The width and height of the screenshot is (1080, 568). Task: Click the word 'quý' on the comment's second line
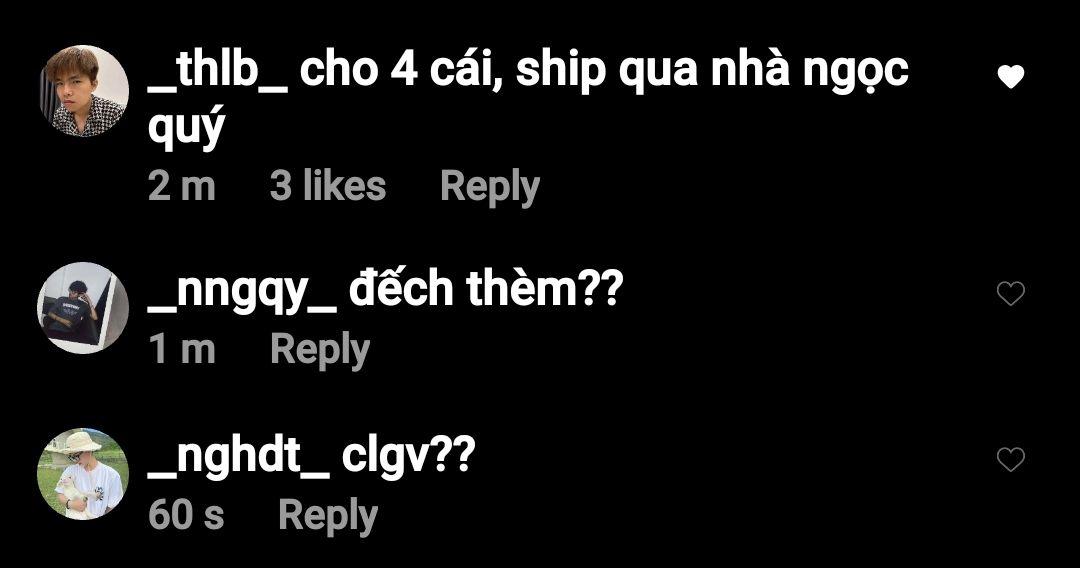(186, 129)
